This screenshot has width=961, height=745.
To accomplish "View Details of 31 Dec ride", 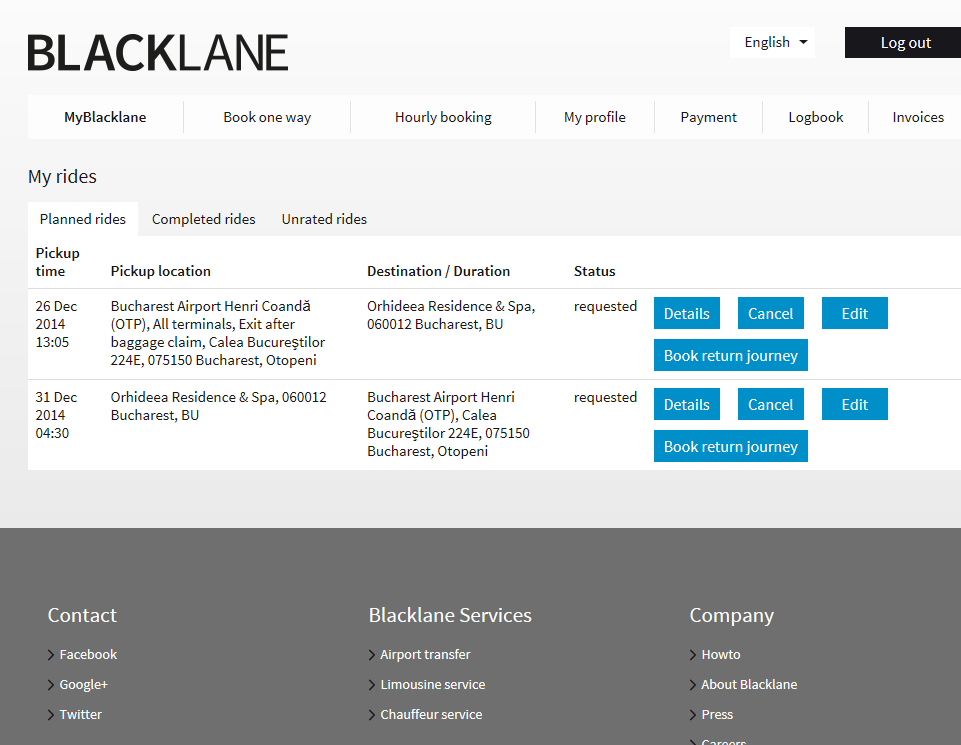I will click(x=686, y=404).
